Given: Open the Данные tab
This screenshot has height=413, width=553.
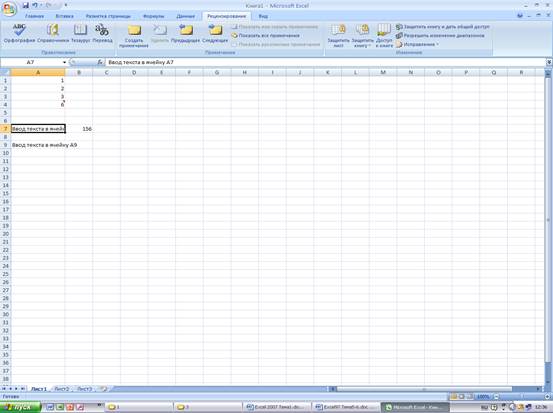Looking at the screenshot, I should point(186,16).
